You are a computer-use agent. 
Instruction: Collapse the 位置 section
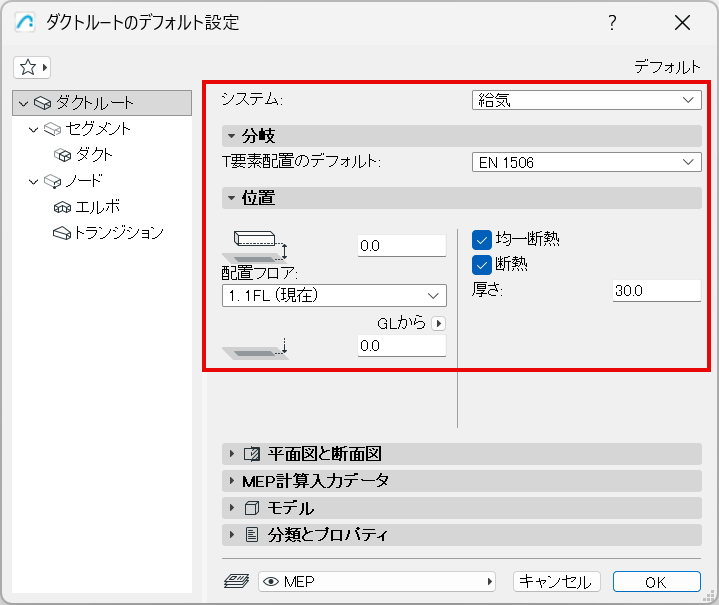click(232, 198)
